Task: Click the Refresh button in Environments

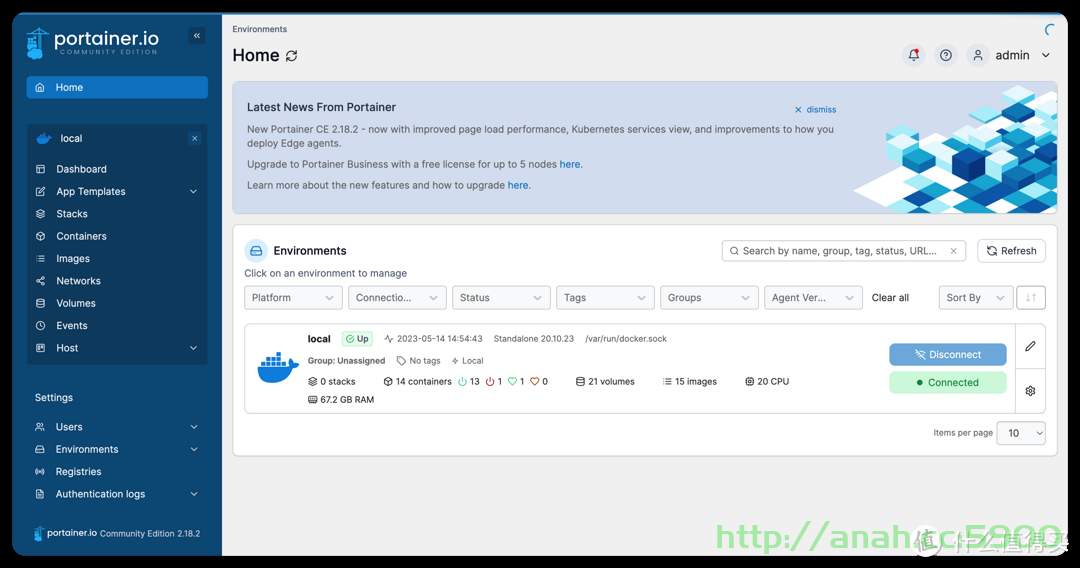Action: (x=1011, y=251)
